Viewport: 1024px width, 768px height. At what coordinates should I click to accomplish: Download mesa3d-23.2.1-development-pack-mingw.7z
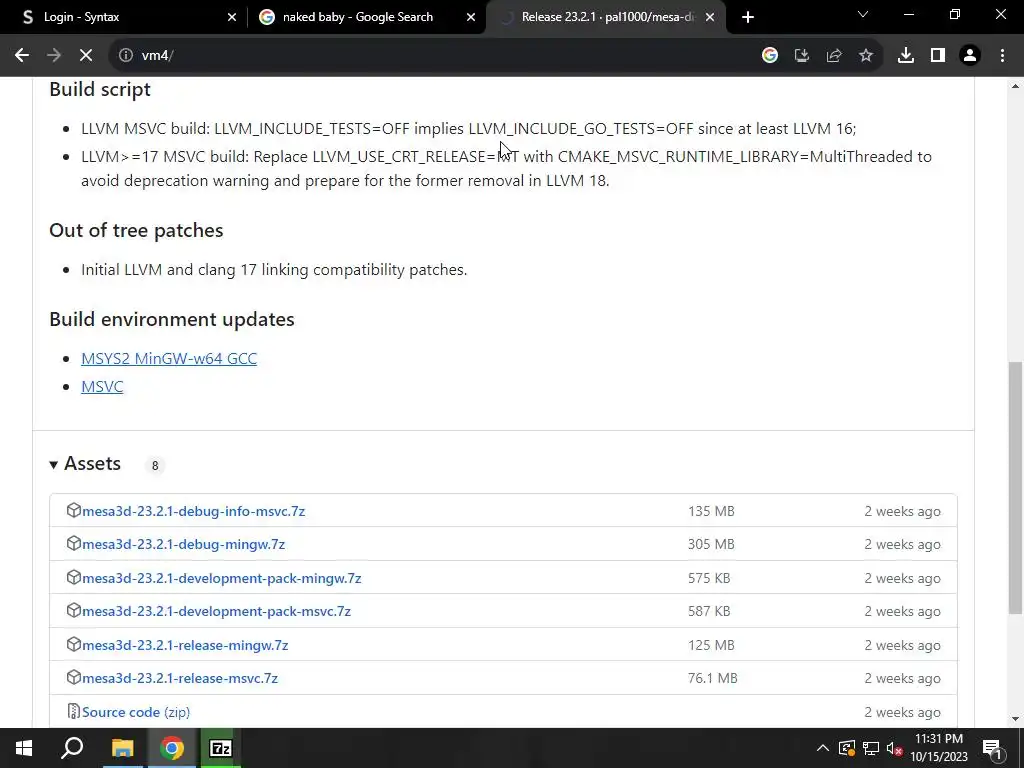221,579
